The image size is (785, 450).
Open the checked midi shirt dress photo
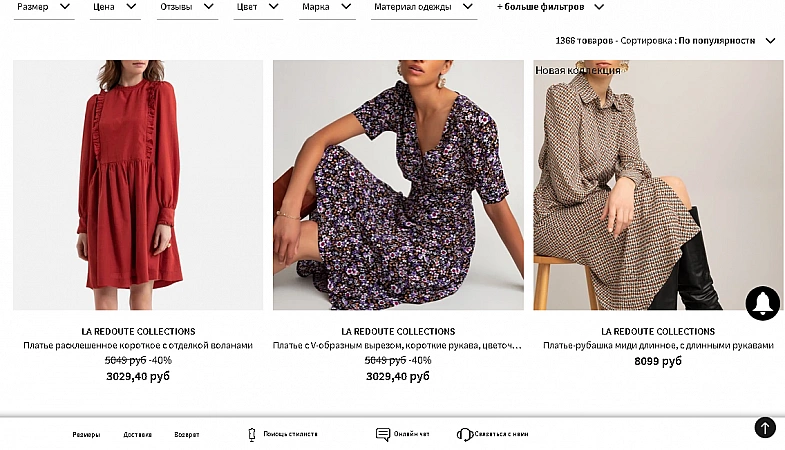pyautogui.click(x=658, y=185)
